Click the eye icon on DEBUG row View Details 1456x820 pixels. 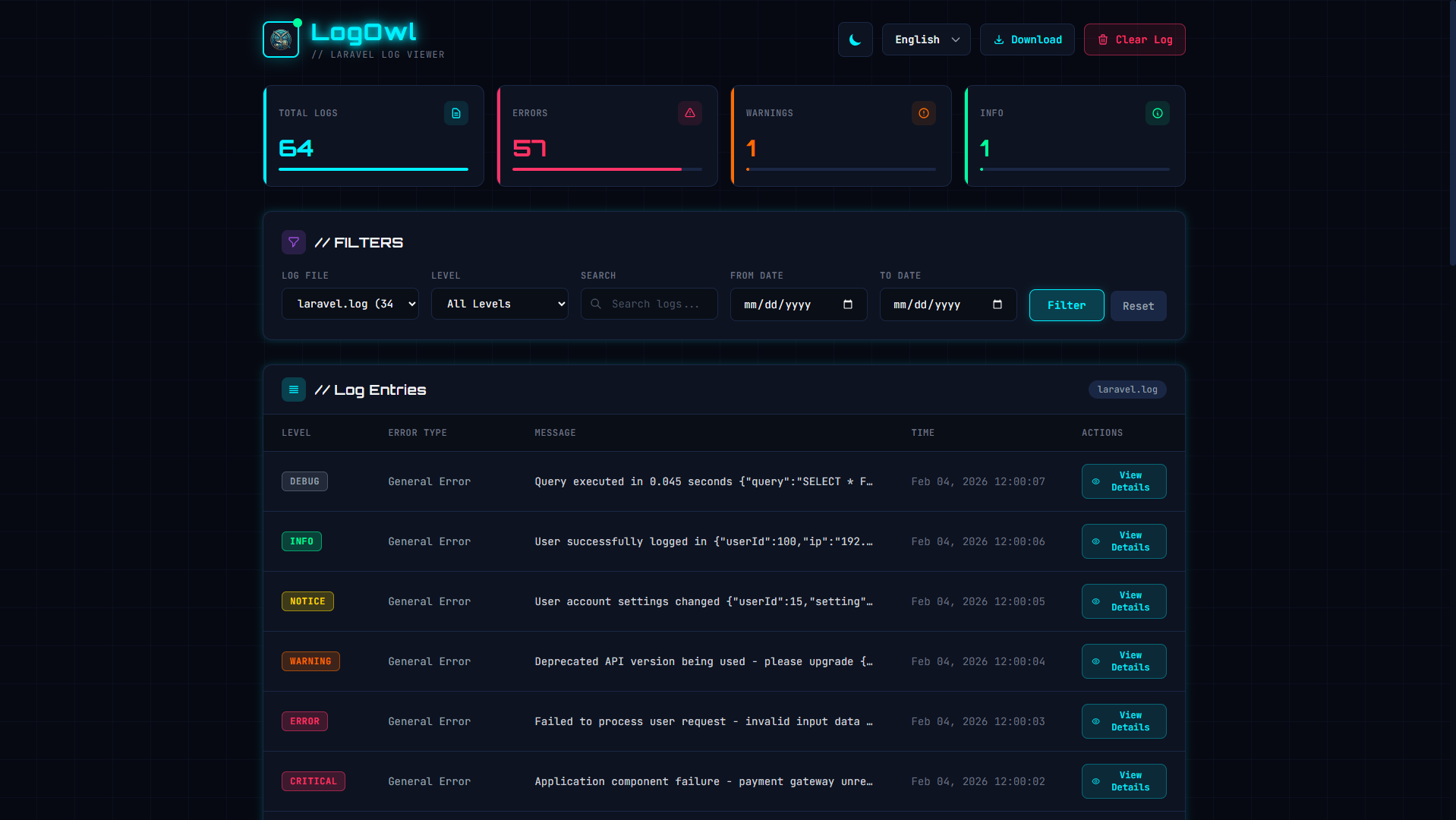point(1095,481)
